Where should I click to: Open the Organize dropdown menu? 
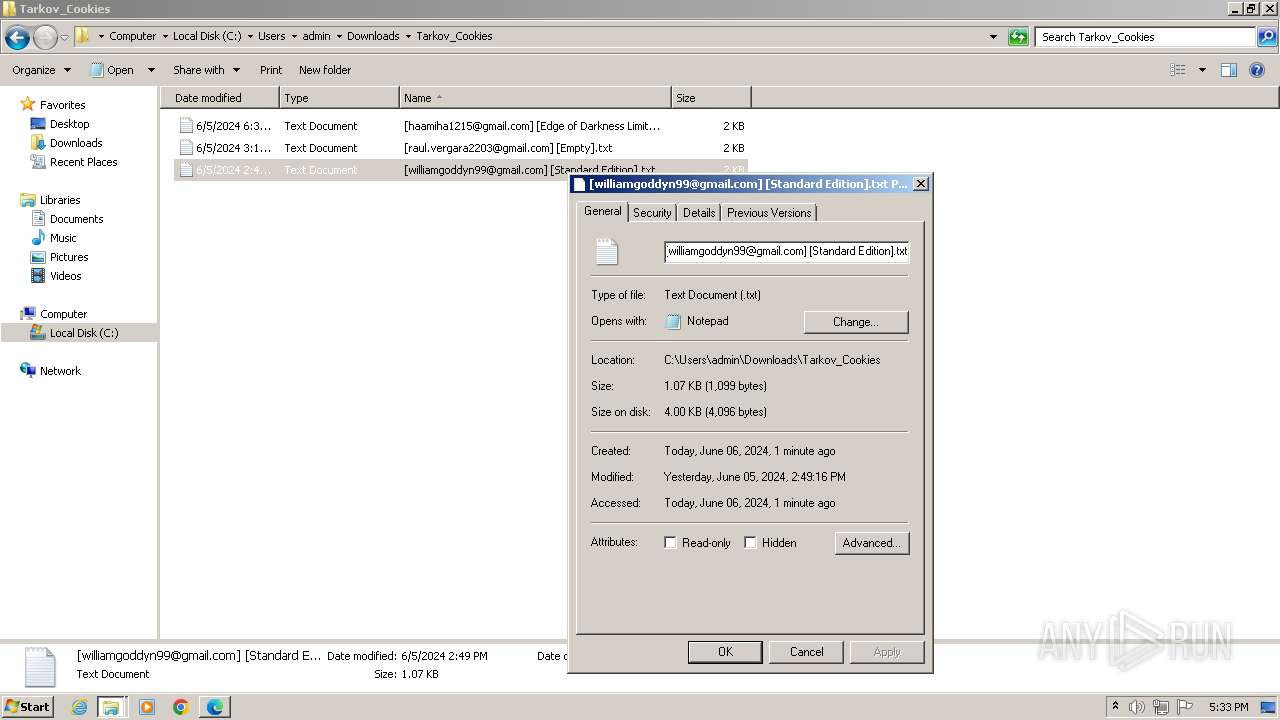pos(42,70)
